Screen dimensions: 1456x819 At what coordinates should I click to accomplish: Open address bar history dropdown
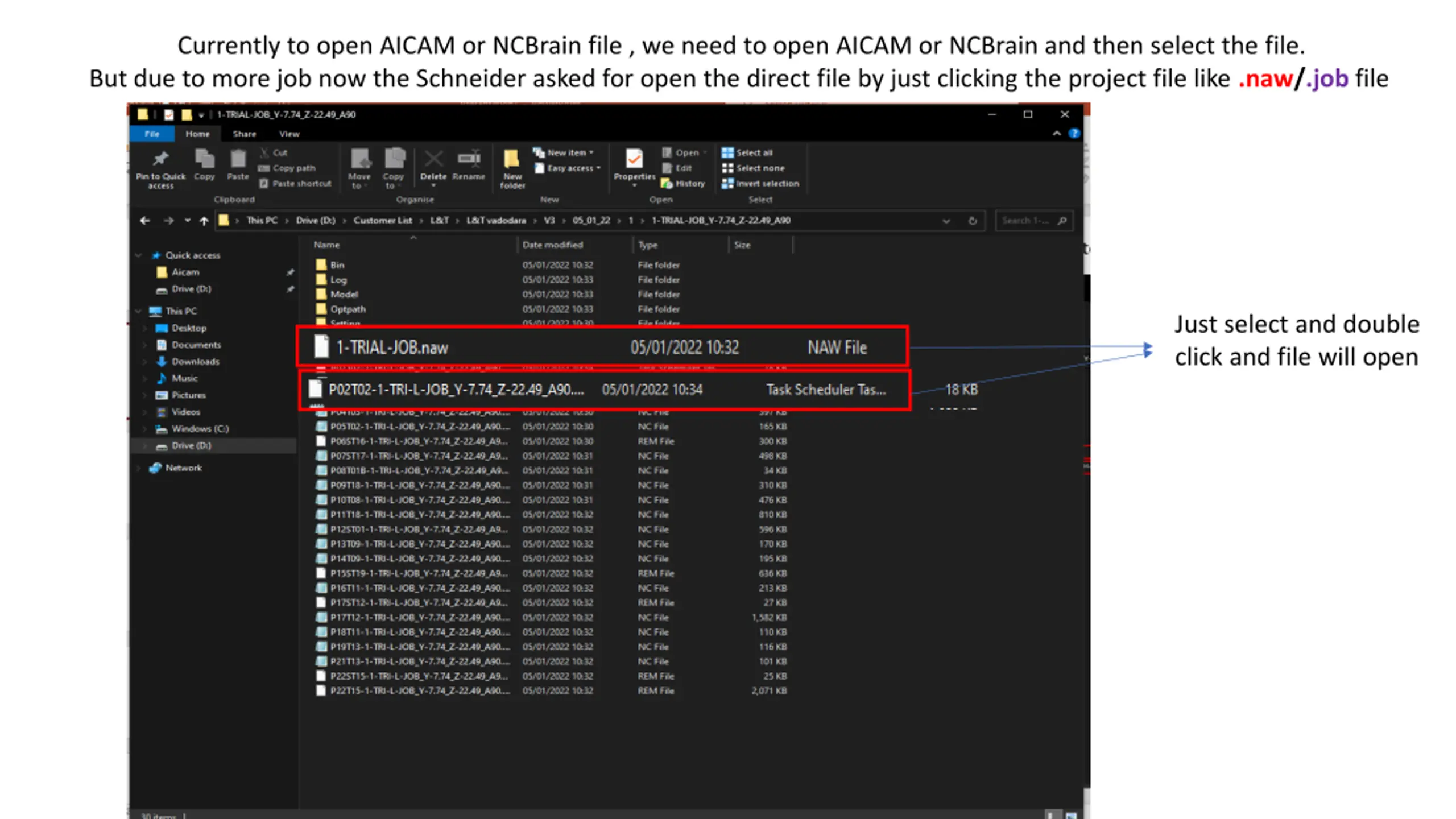[946, 221]
